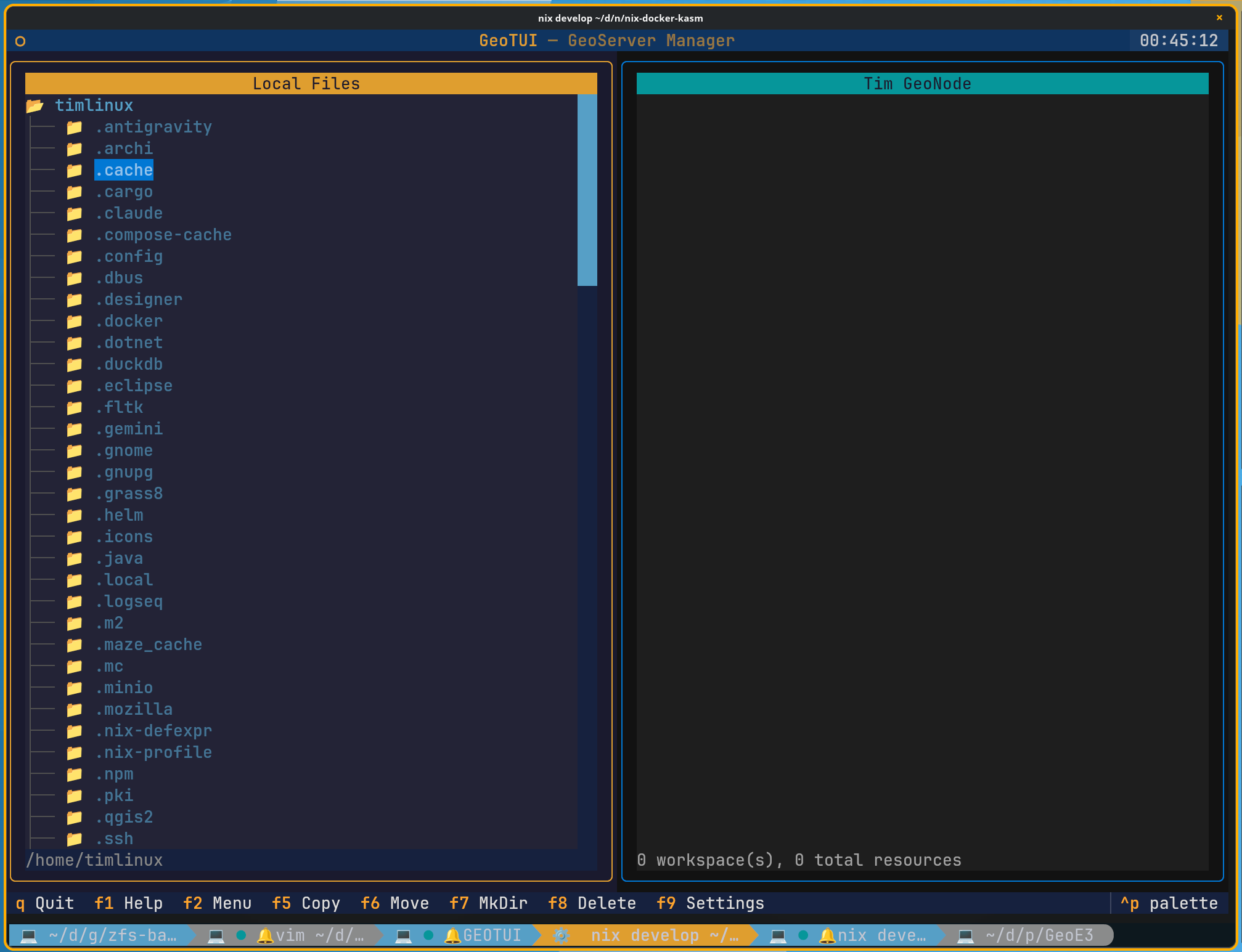Select the .mc folder
Image resolution: width=1242 pixels, height=952 pixels.
click(x=109, y=666)
